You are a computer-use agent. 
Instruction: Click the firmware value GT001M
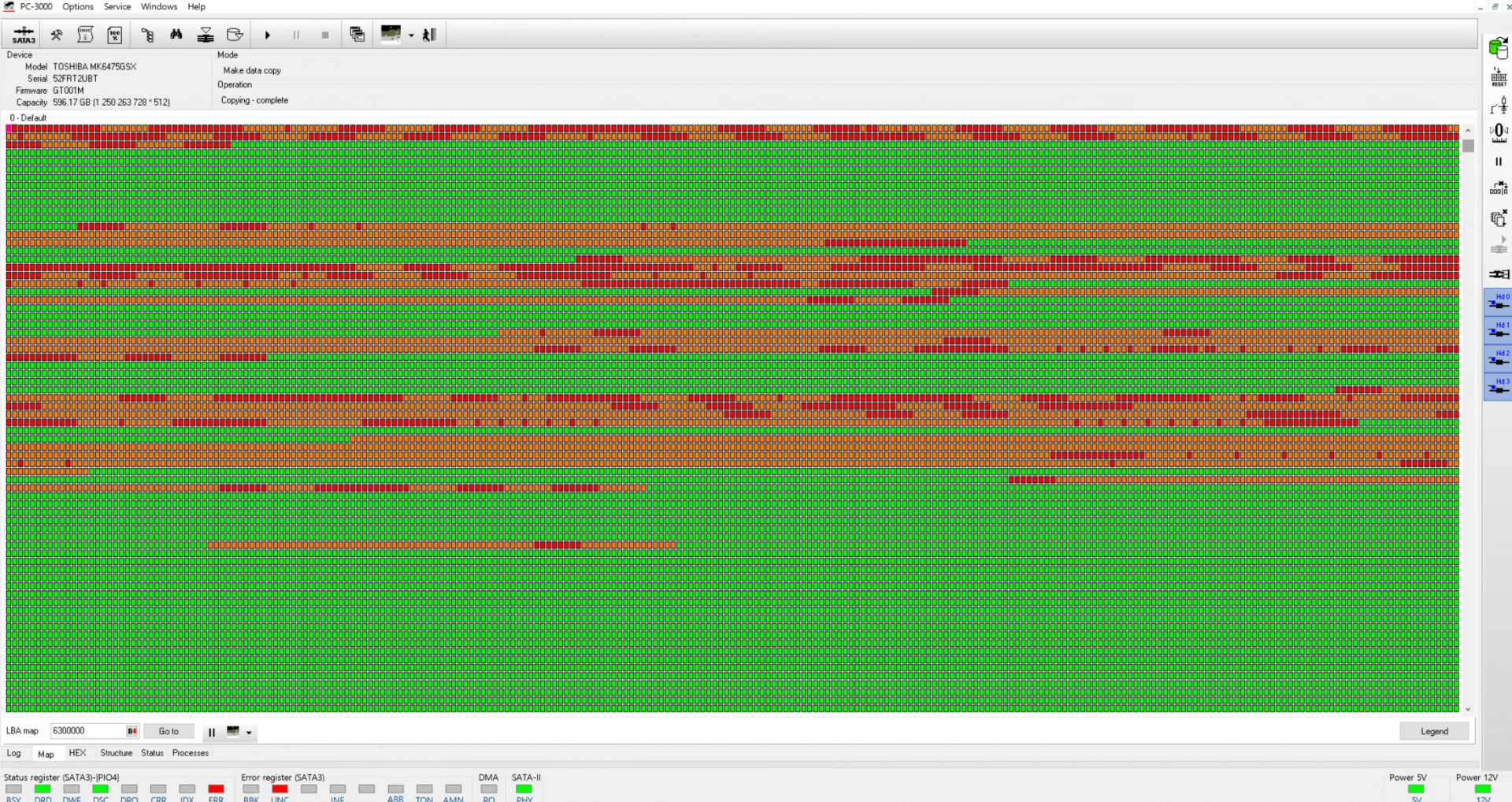click(x=69, y=91)
